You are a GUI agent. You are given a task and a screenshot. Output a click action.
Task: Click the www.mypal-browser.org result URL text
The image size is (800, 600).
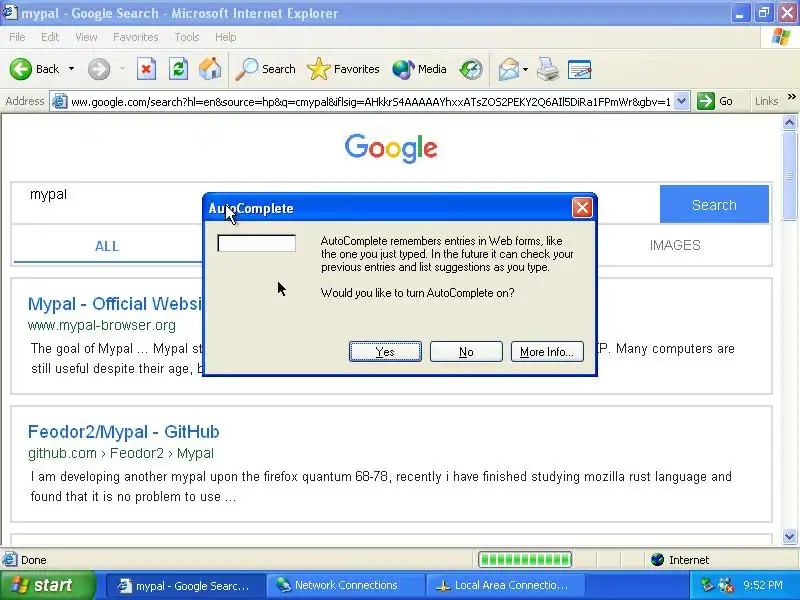tap(102, 325)
